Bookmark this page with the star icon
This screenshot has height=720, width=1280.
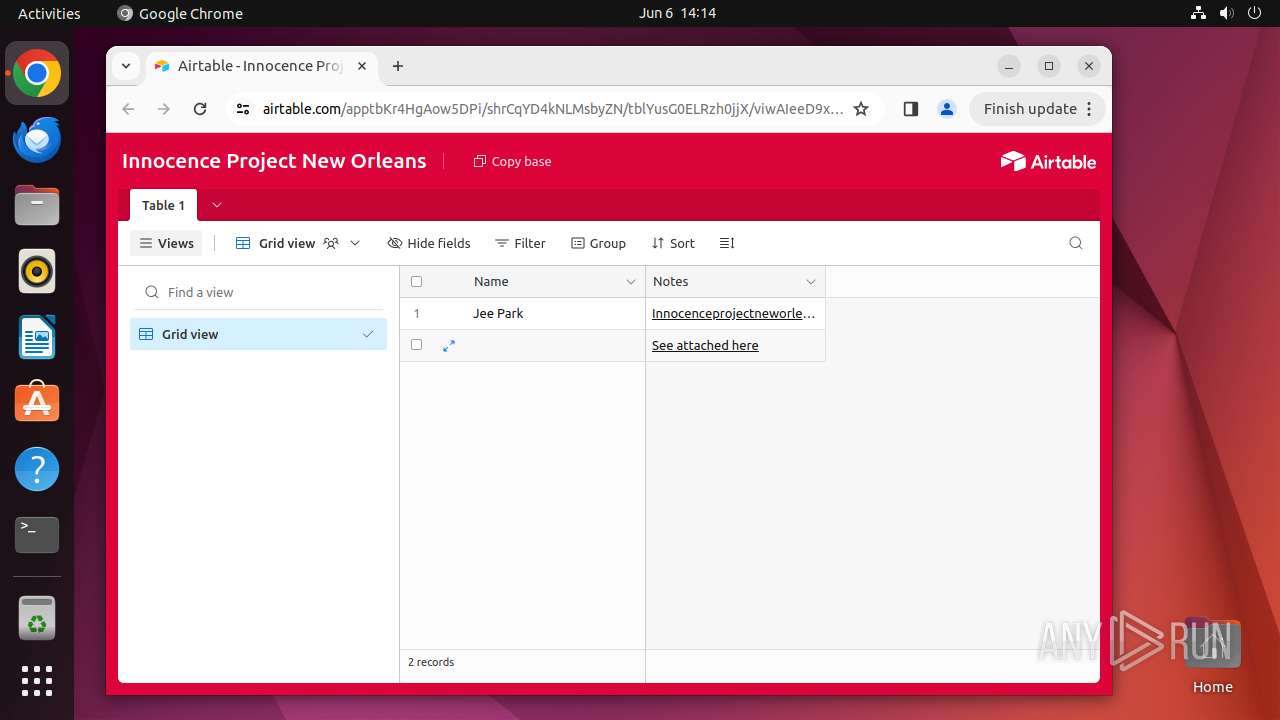(861, 109)
